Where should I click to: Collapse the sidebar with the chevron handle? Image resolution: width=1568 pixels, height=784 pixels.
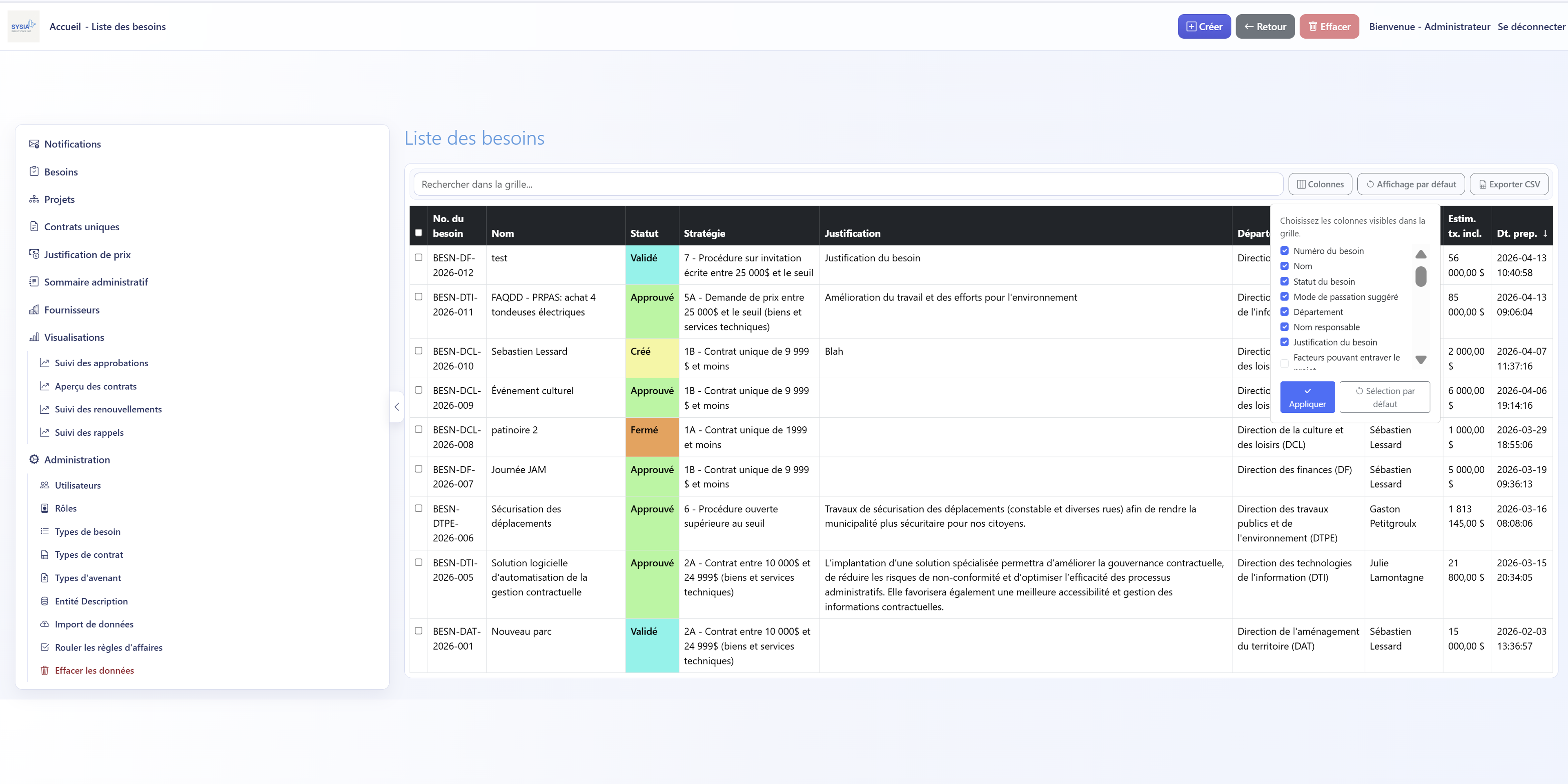[397, 407]
